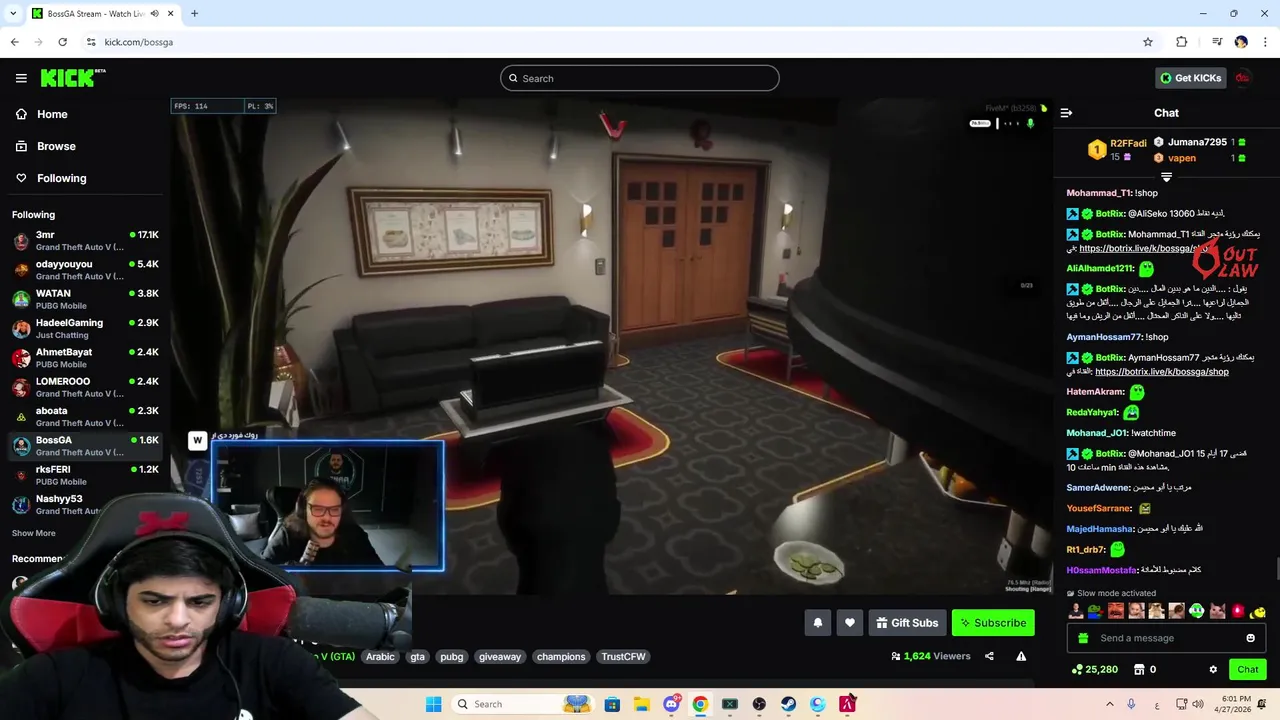Focus the Send a message field

pos(1166,638)
